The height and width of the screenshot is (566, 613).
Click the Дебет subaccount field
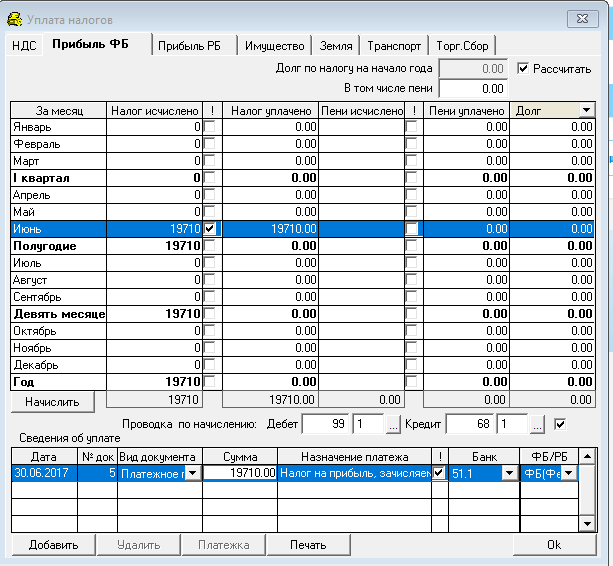(x=368, y=424)
